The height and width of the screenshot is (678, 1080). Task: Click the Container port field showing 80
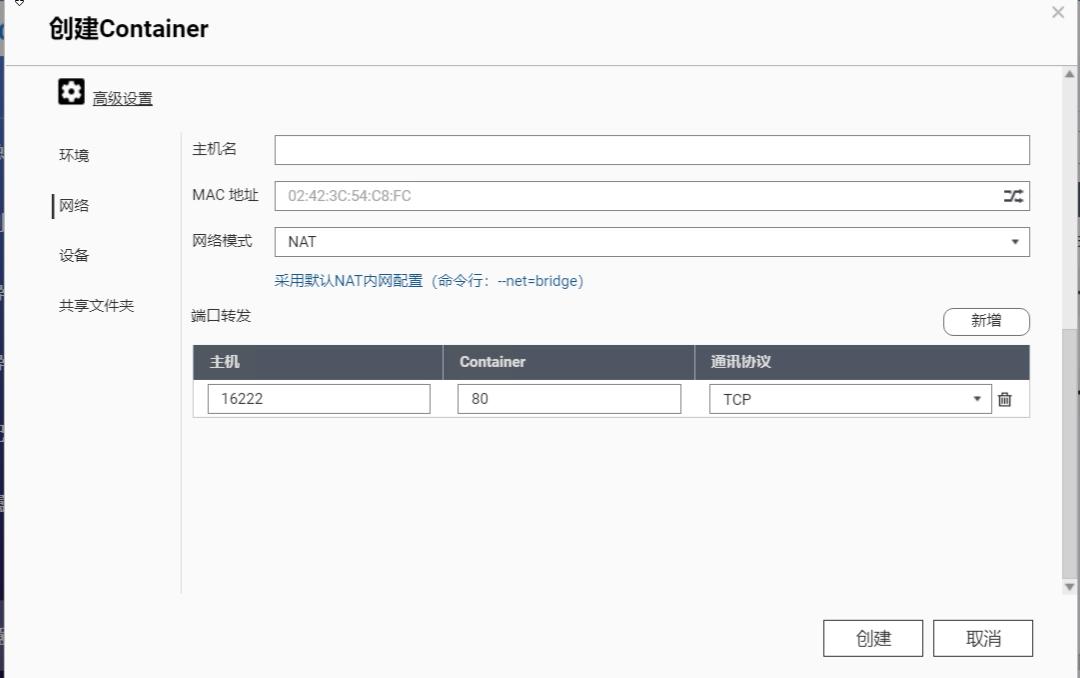click(569, 398)
